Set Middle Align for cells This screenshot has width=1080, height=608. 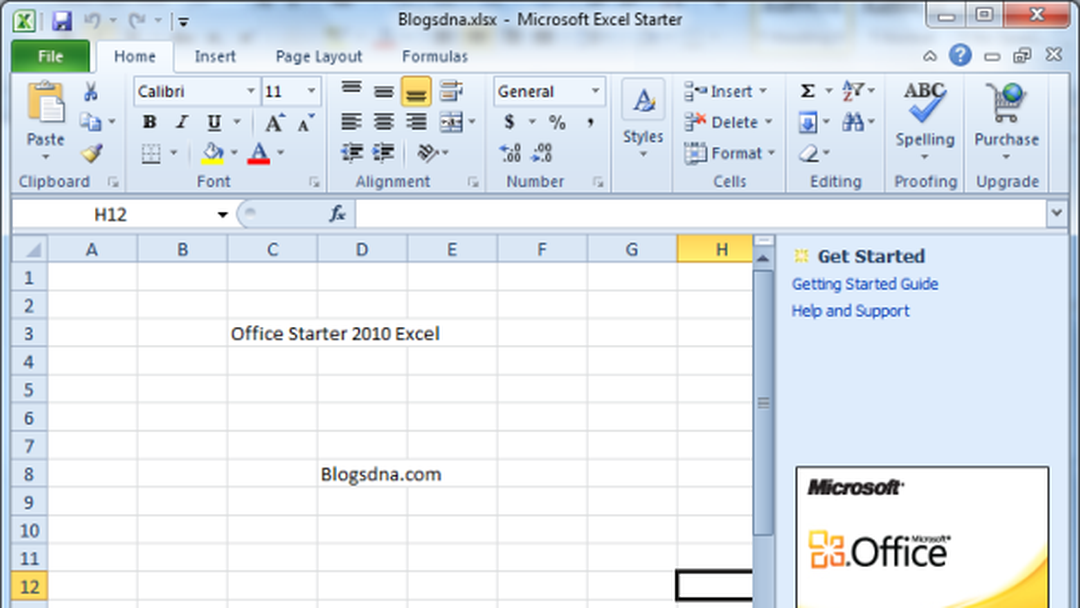tap(384, 91)
